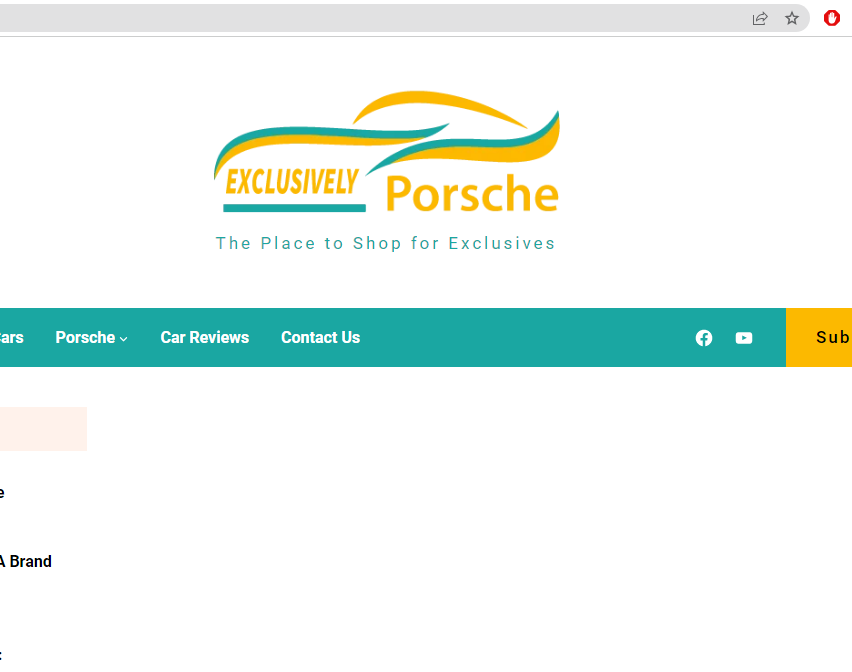The height and width of the screenshot is (672, 852).
Task: Open the Facebook social icon
Action: point(704,338)
